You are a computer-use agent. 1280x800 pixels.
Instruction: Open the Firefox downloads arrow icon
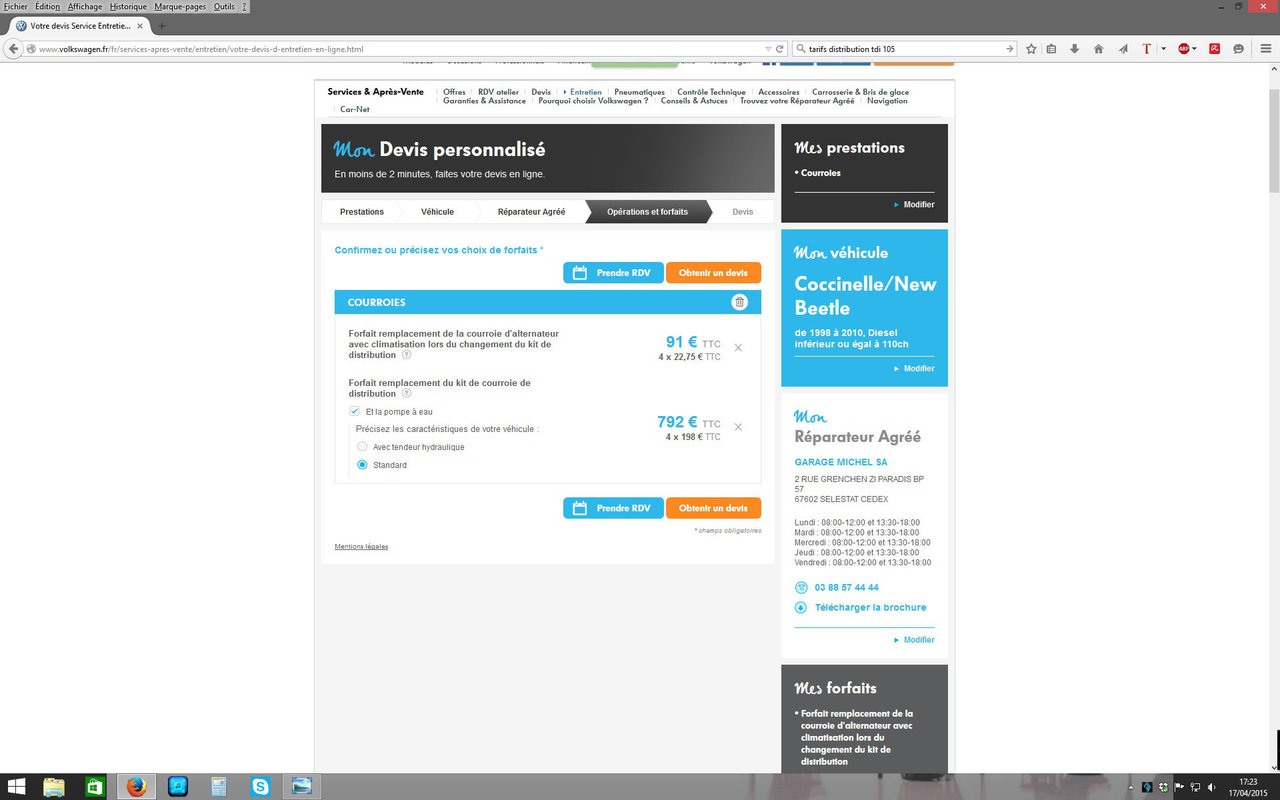tap(1075, 48)
